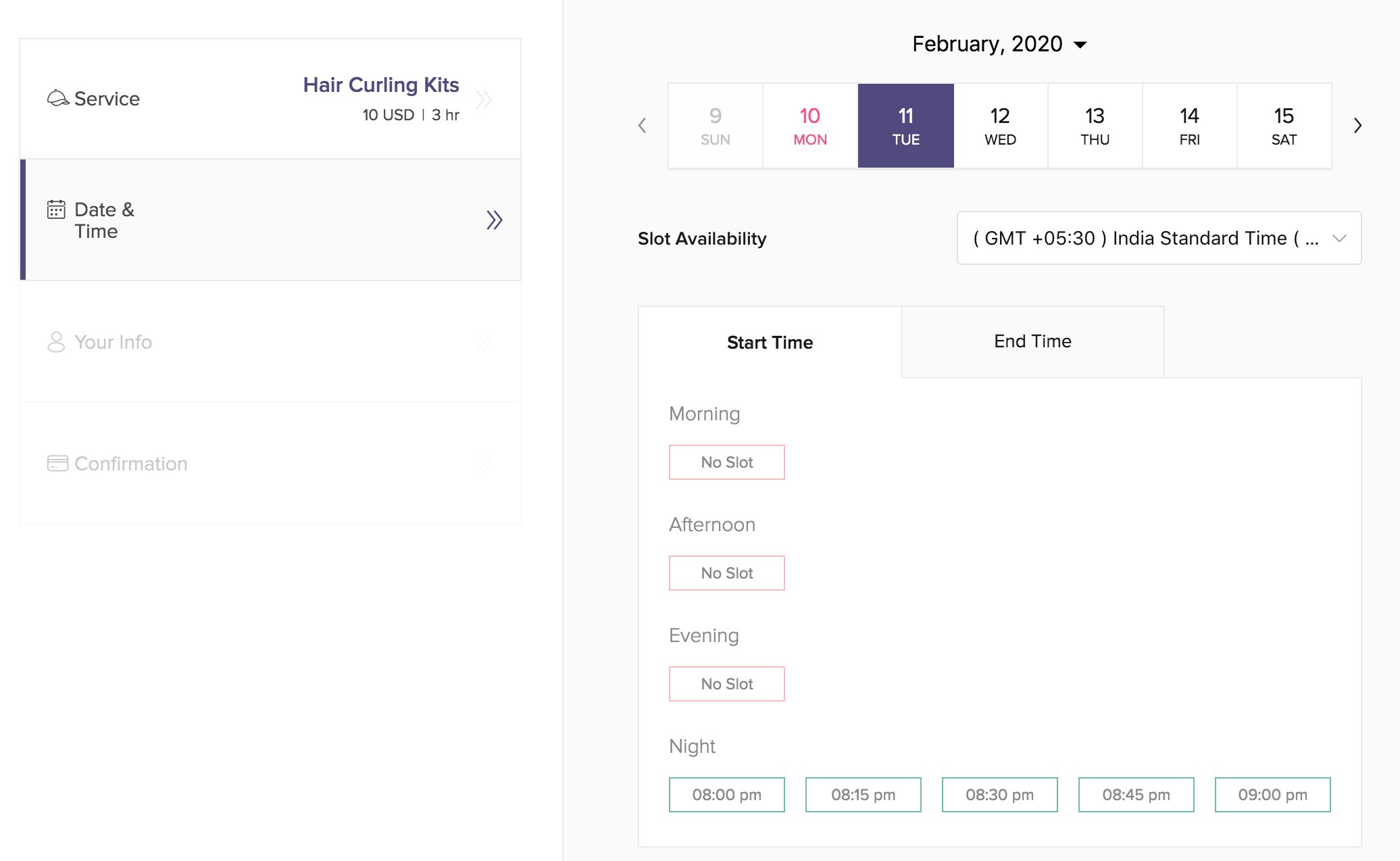Select Monday 10 in the date strip

click(x=810, y=126)
